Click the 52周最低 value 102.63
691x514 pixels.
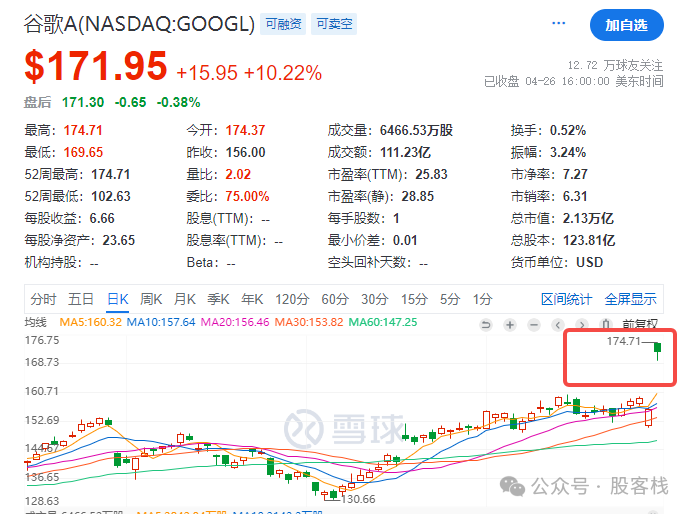pyautogui.click(x=111, y=197)
